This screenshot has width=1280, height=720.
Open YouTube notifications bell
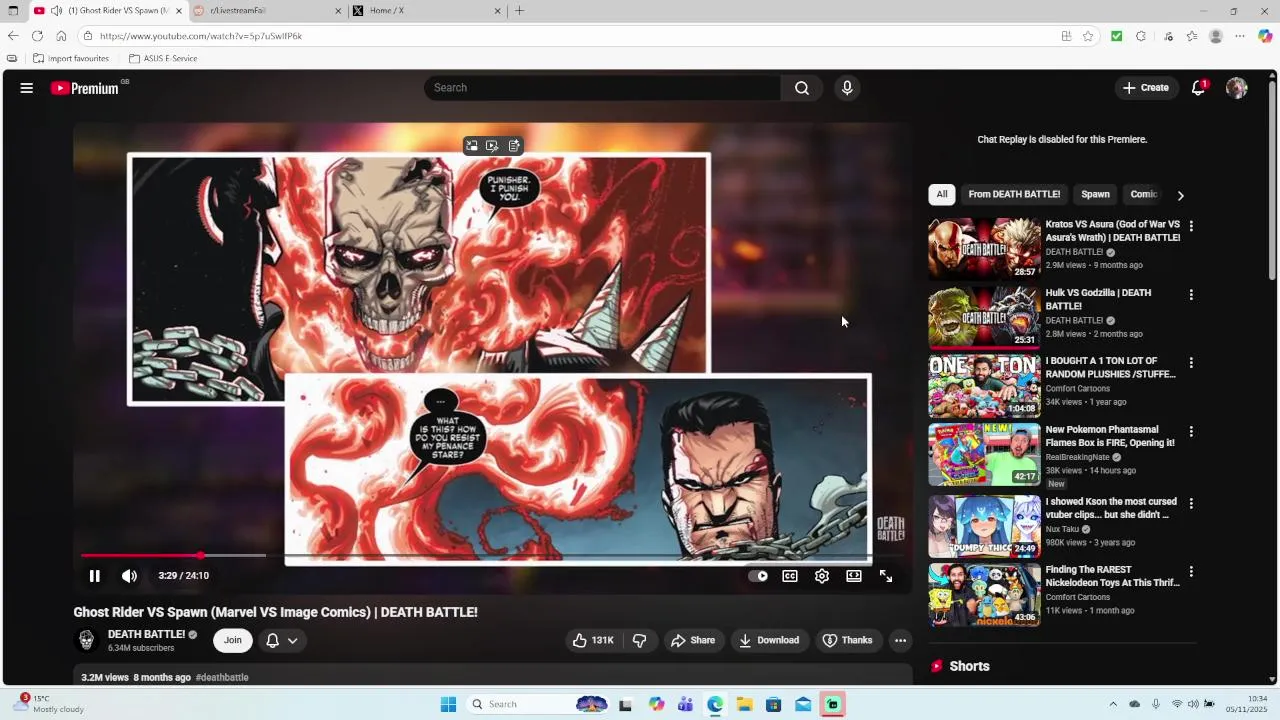[1198, 88]
